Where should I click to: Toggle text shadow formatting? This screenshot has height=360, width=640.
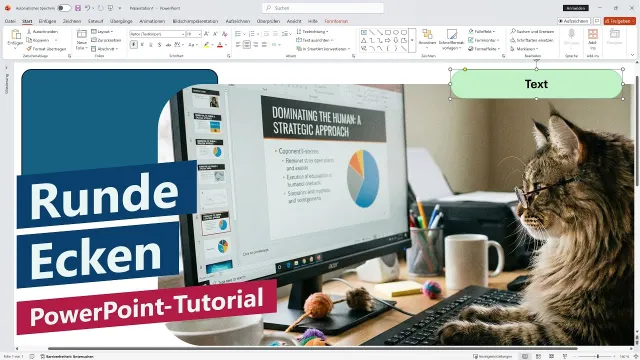tap(159, 44)
